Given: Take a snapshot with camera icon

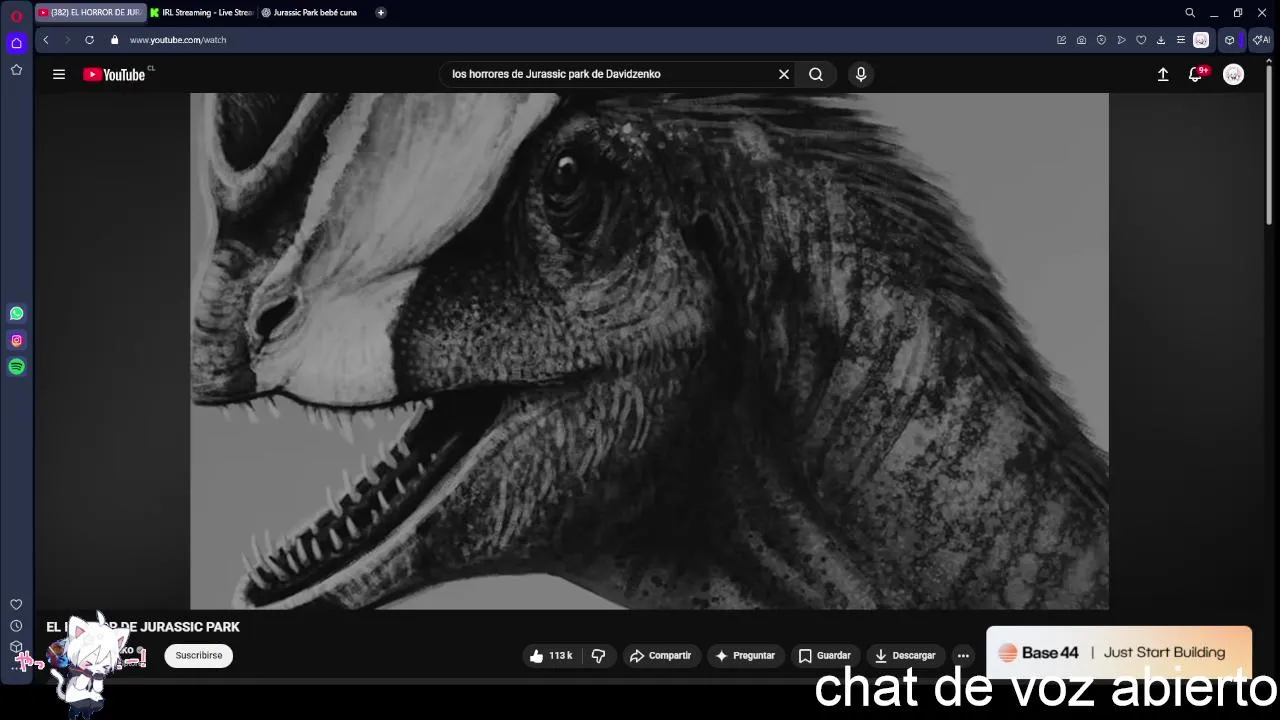Looking at the screenshot, I should (x=1081, y=40).
